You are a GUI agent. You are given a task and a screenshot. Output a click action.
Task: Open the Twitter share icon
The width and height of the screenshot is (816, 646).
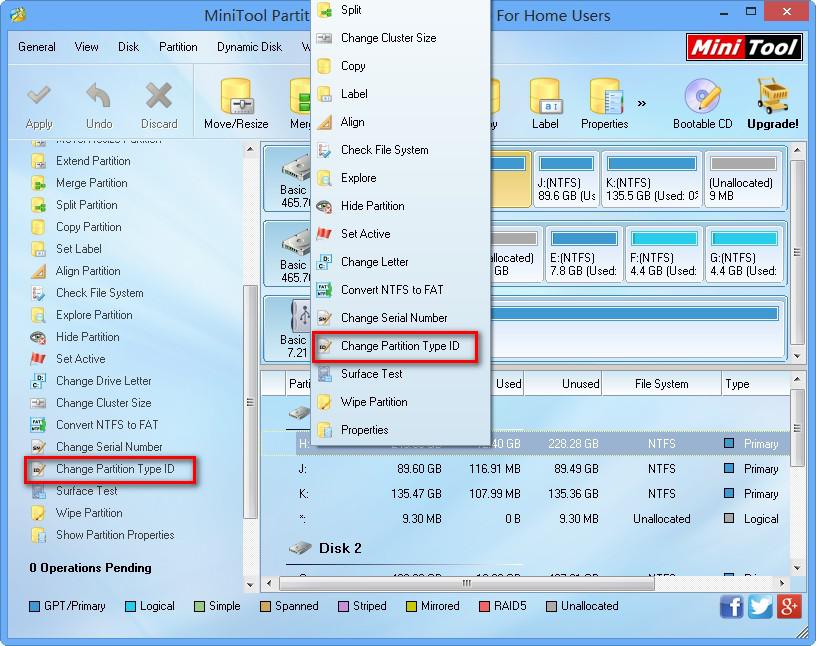pos(761,606)
